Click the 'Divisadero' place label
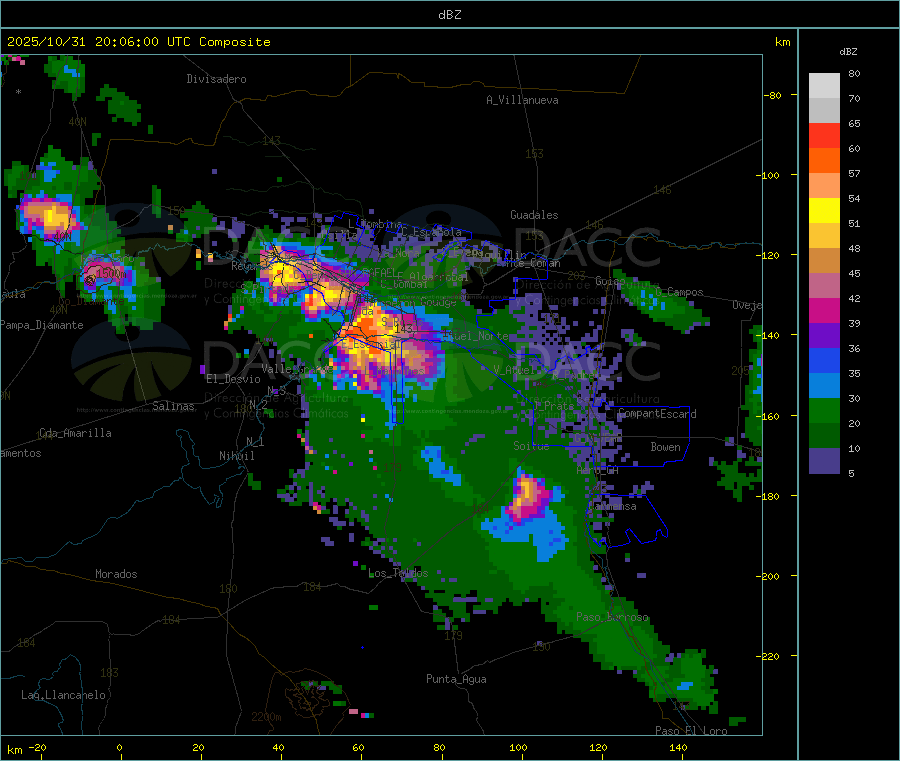 tap(216, 79)
